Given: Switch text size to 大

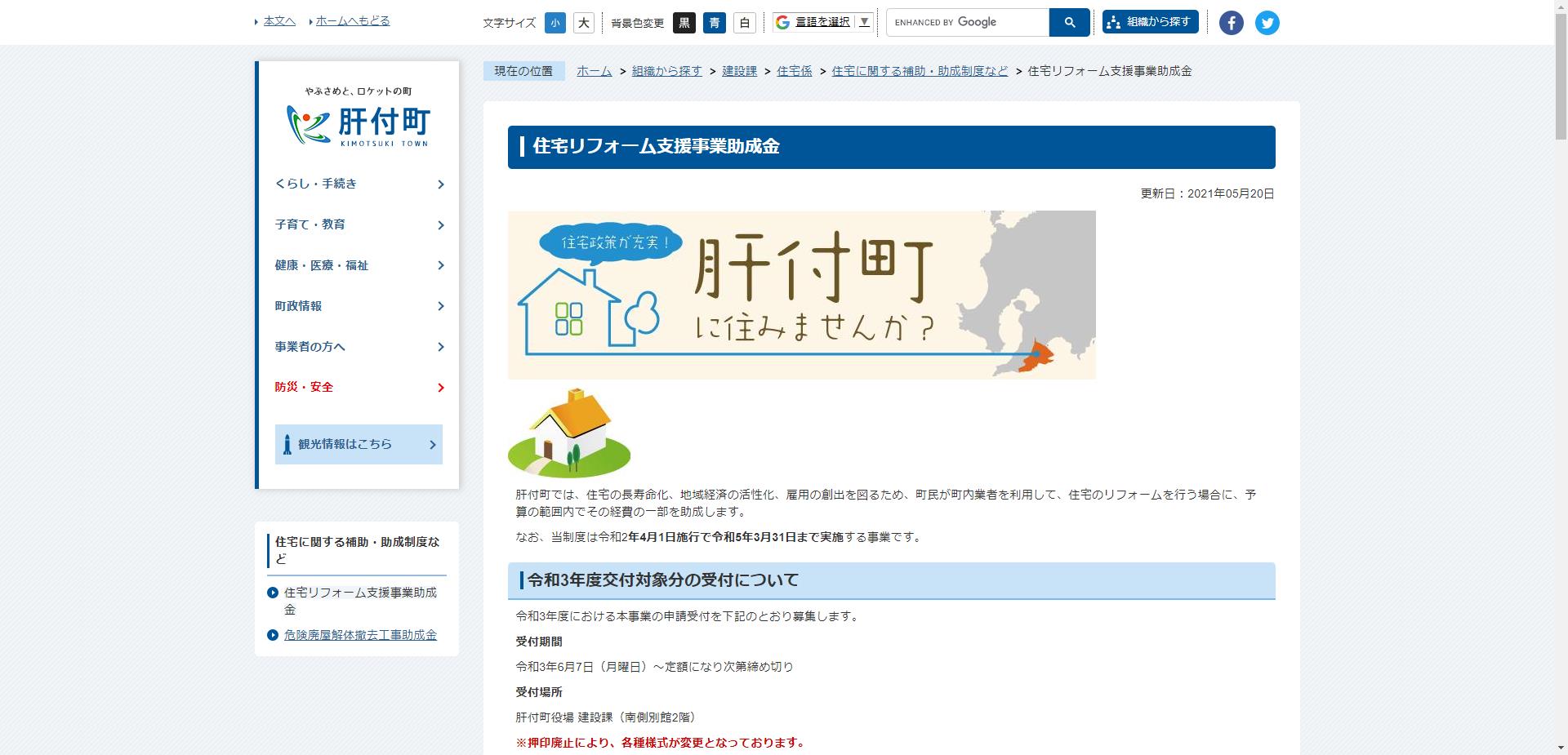Looking at the screenshot, I should (x=581, y=23).
